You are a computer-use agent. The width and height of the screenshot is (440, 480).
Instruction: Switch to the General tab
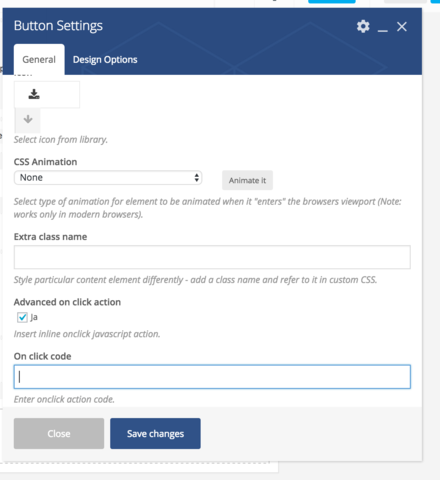click(x=39, y=60)
